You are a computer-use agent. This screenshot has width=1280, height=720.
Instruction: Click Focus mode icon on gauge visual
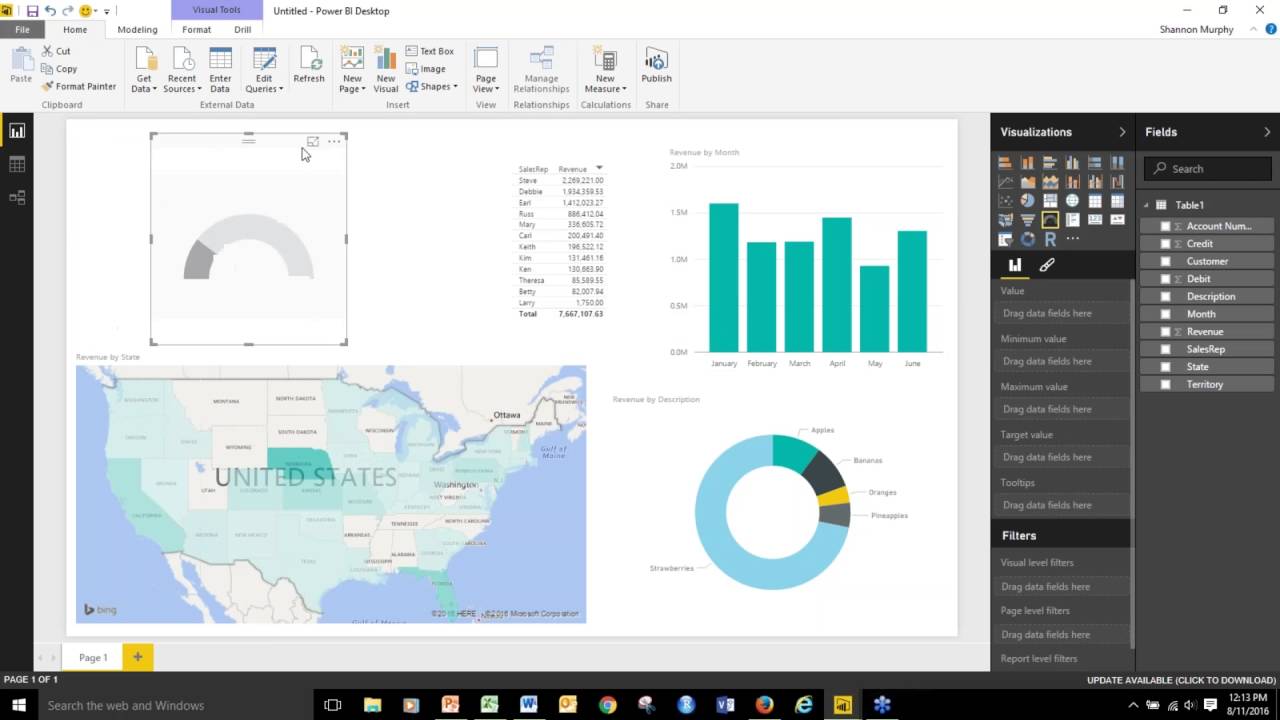pos(313,142)
